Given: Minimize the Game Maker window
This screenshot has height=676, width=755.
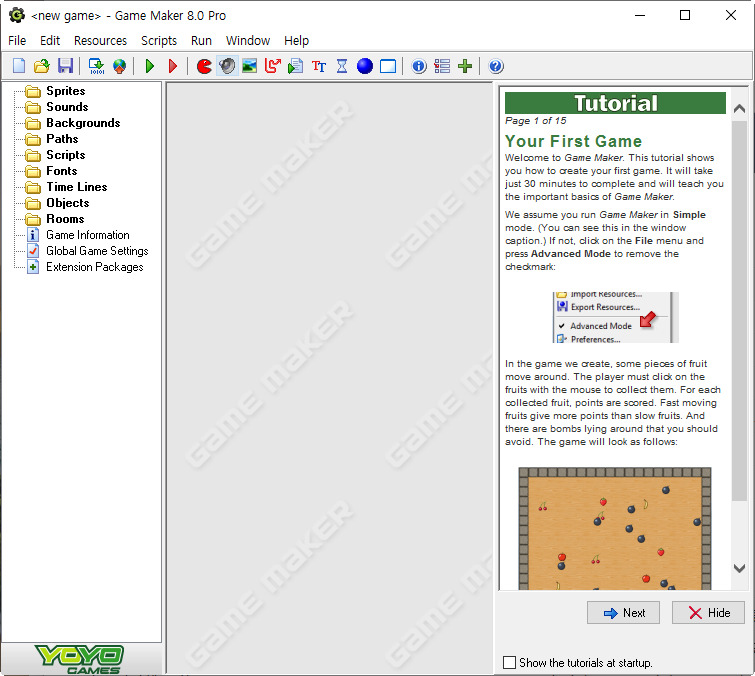Looking at the screenshot, I should pyautogui.click(x=640, y=15).
